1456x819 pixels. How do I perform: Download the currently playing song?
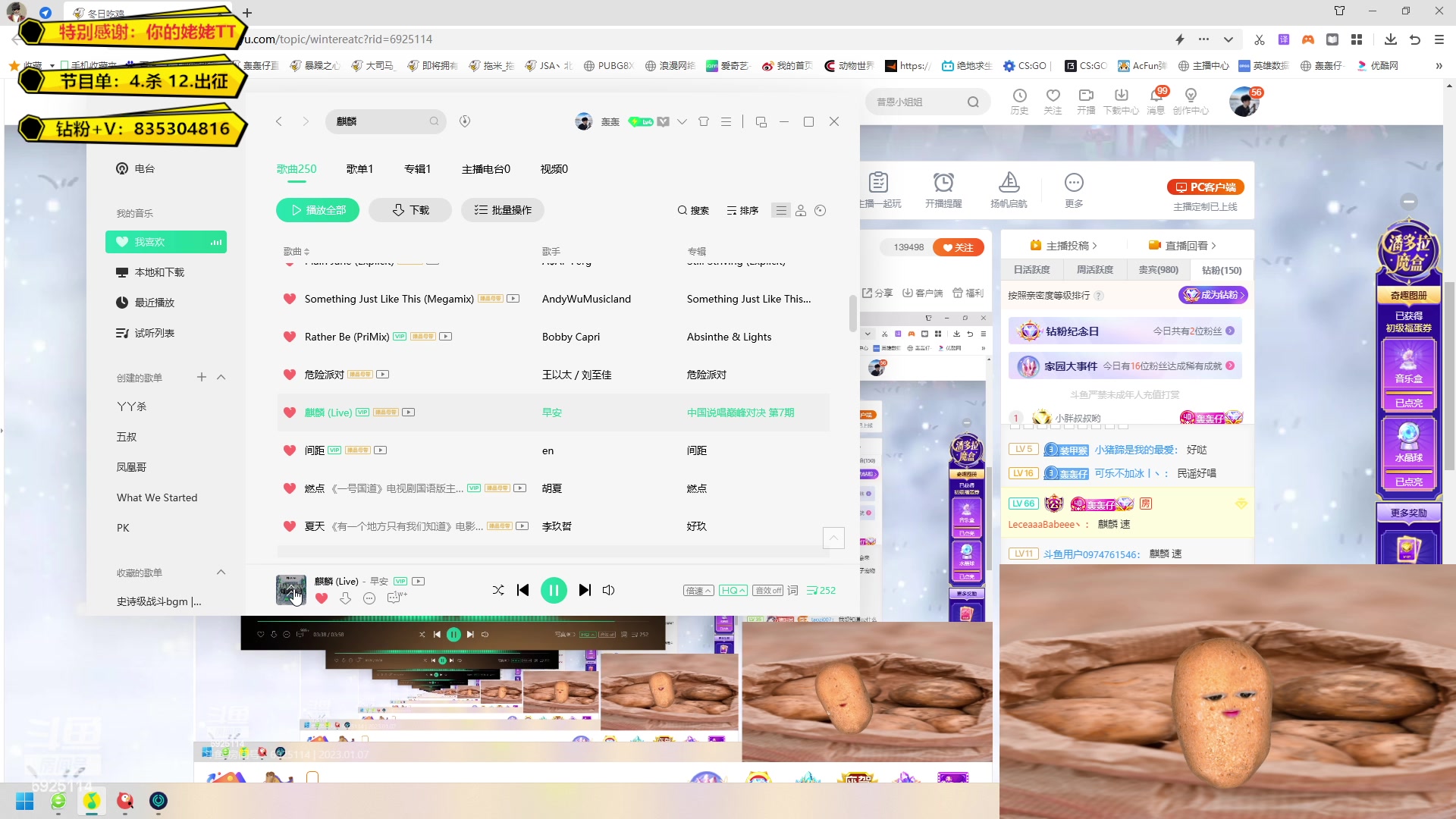point(345,598)
